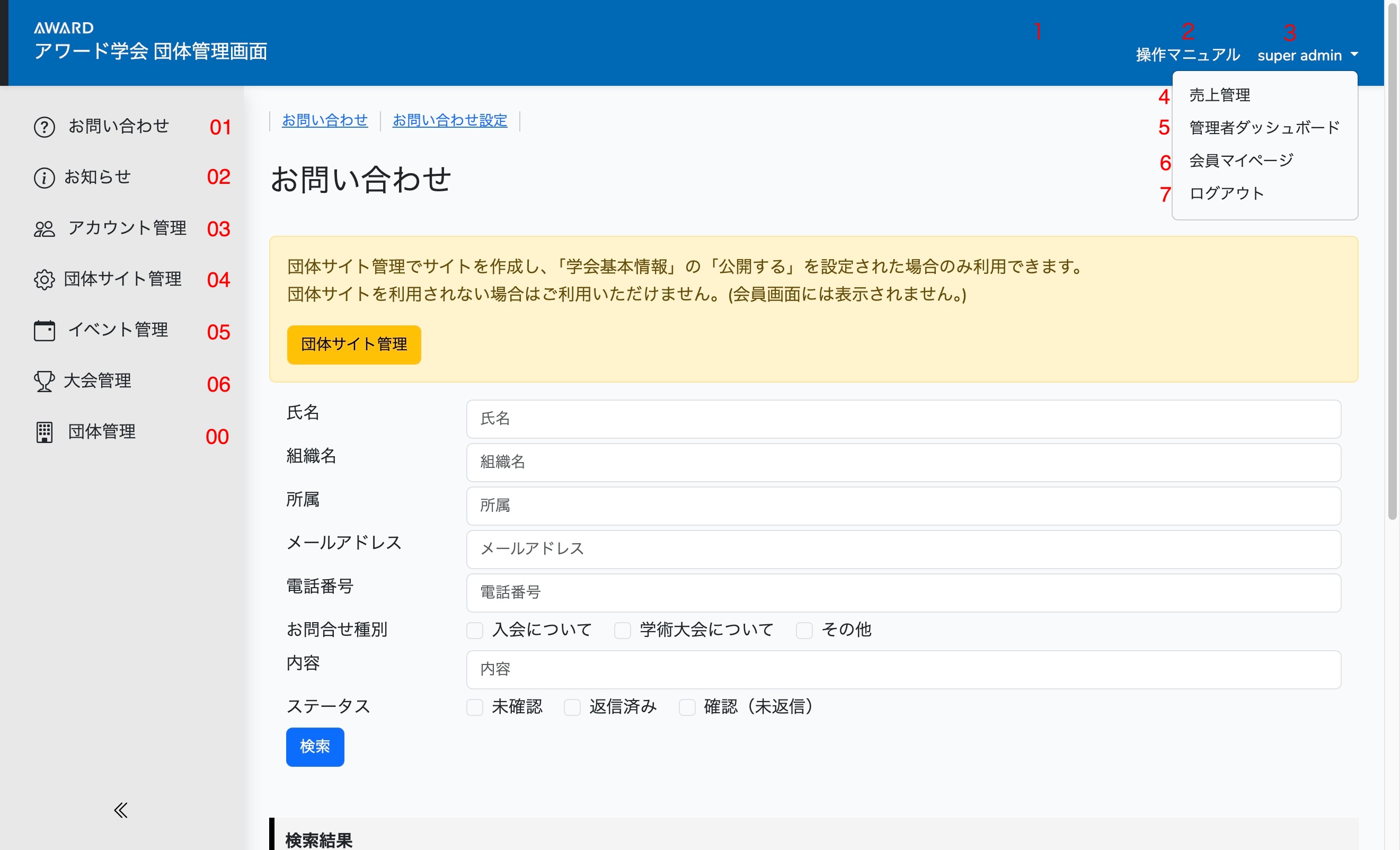Enable the 未確認 status checkbox

[x=474, y=707]
